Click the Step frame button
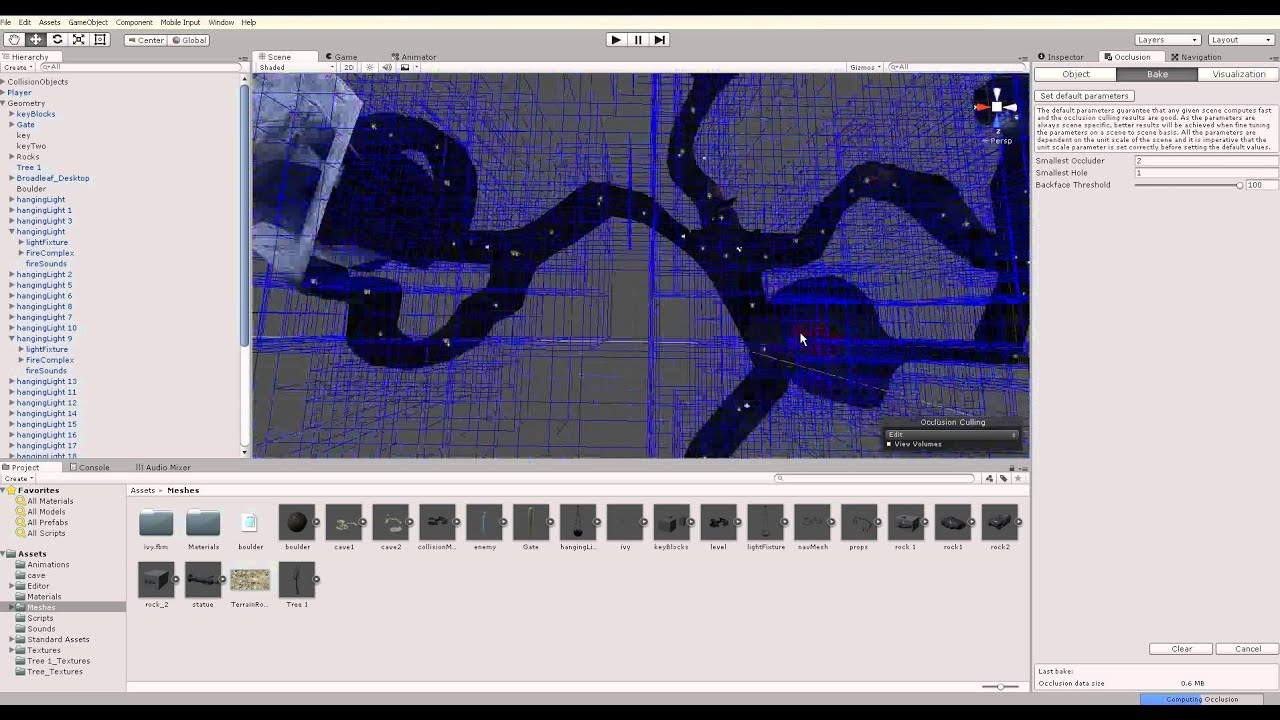The height and width of the screenshot is (720, 1280). click(x=659, y=40)
